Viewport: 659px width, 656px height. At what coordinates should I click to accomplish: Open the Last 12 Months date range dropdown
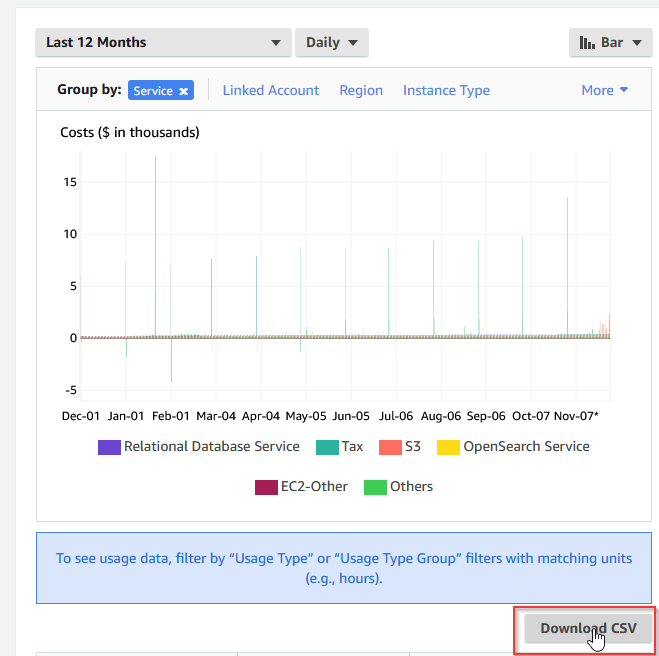(163, 42)
